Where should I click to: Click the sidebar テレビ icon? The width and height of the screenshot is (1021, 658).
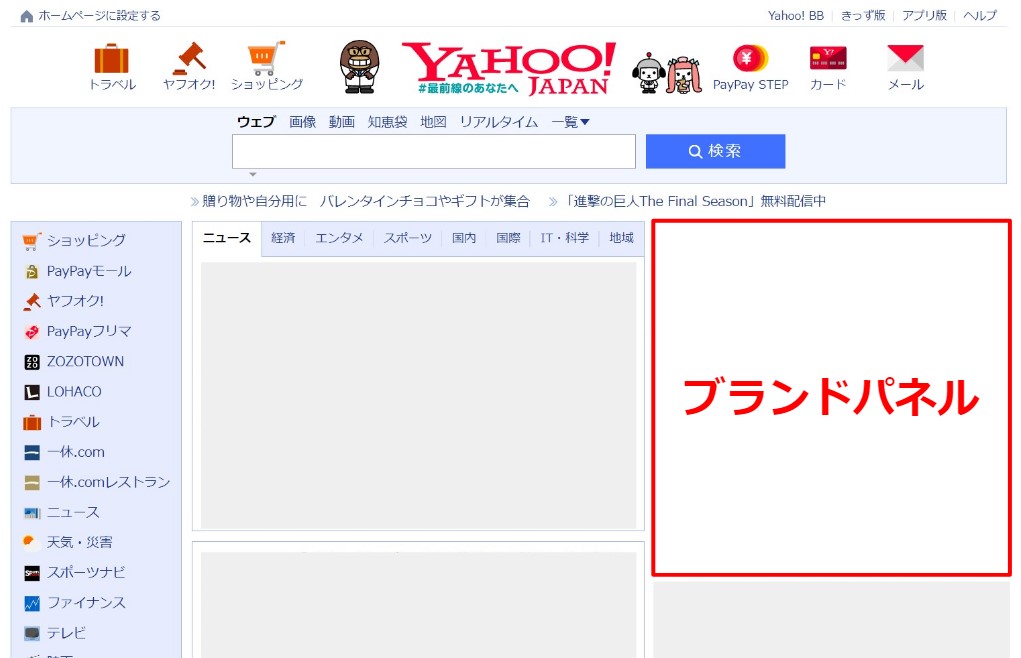click(32, 633)
